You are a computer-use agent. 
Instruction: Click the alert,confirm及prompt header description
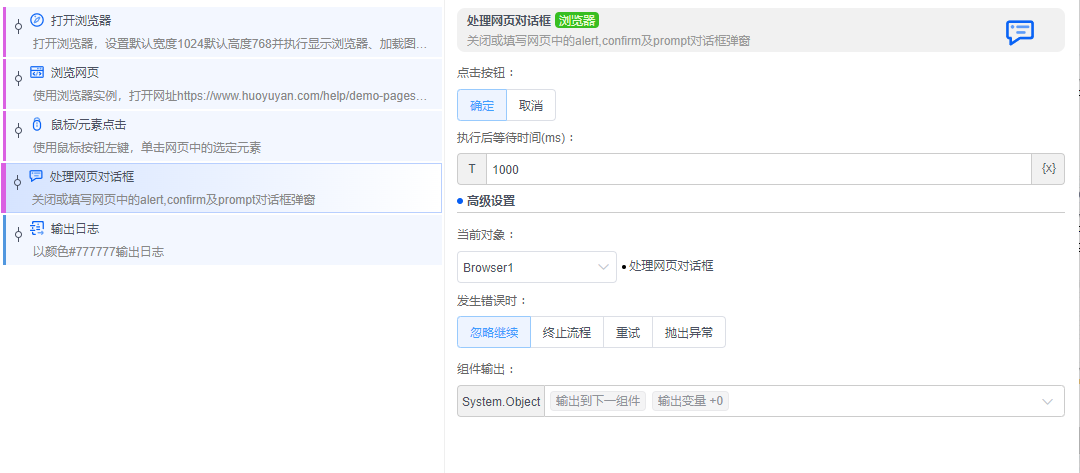tap(608, 41)
